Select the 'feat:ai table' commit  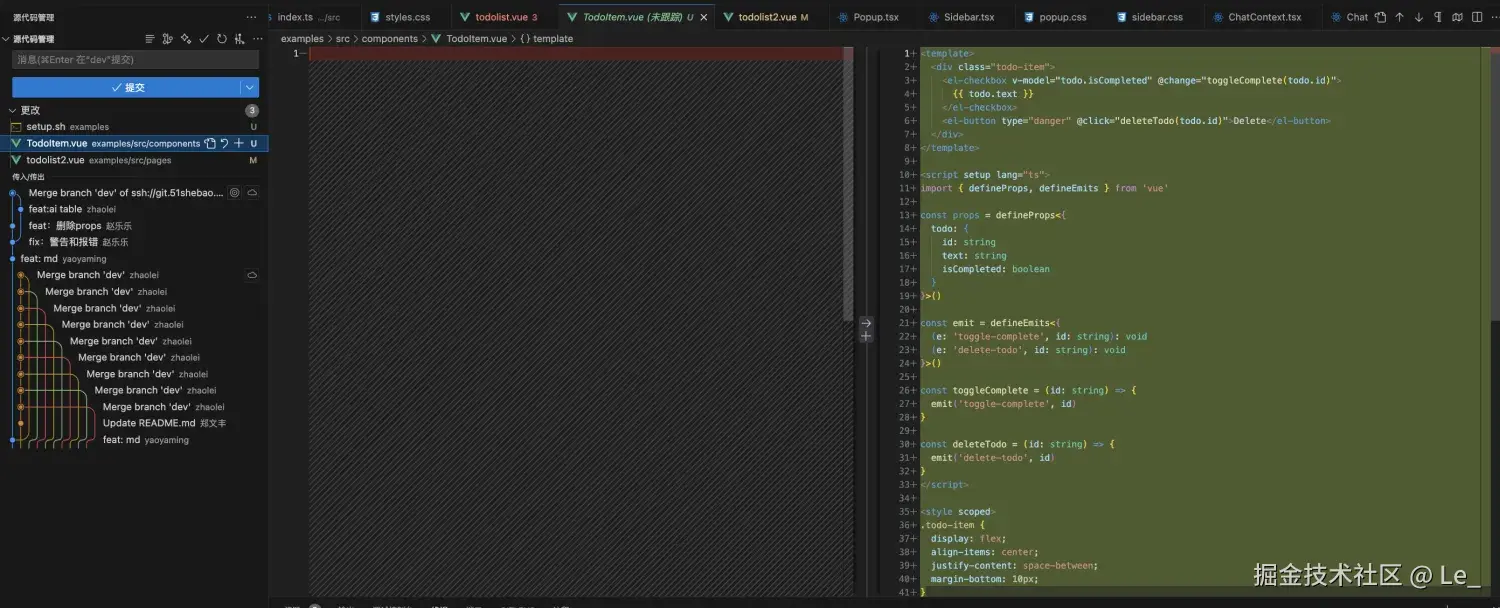point(72,210)
